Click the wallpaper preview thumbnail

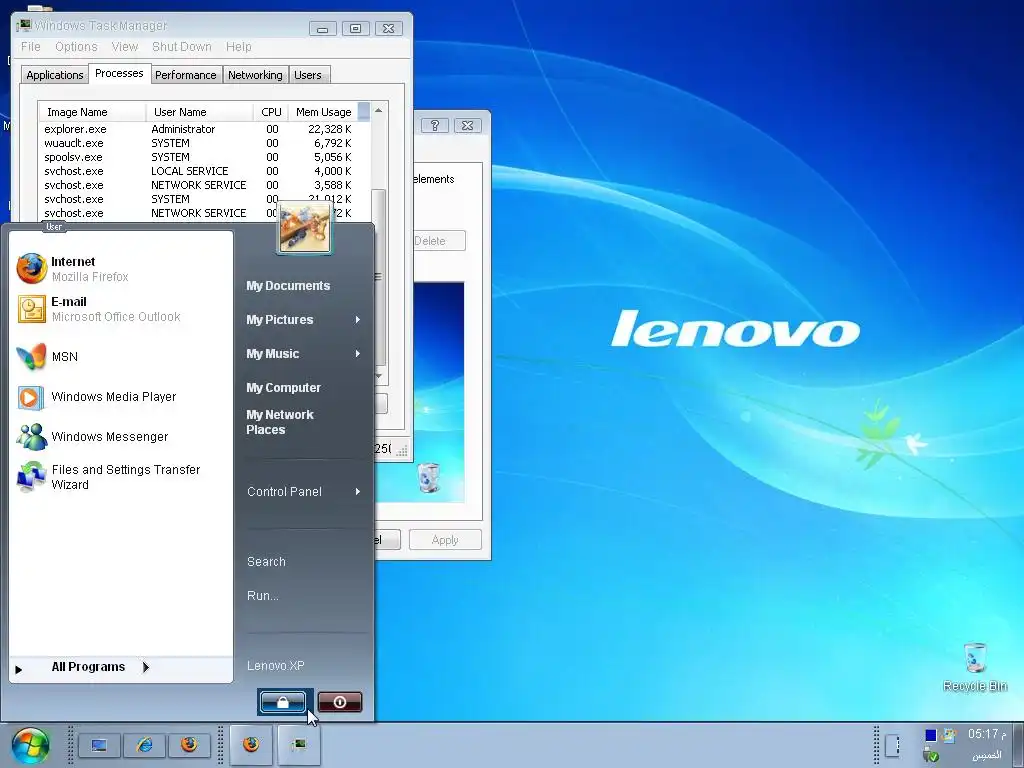pos(438,392)
